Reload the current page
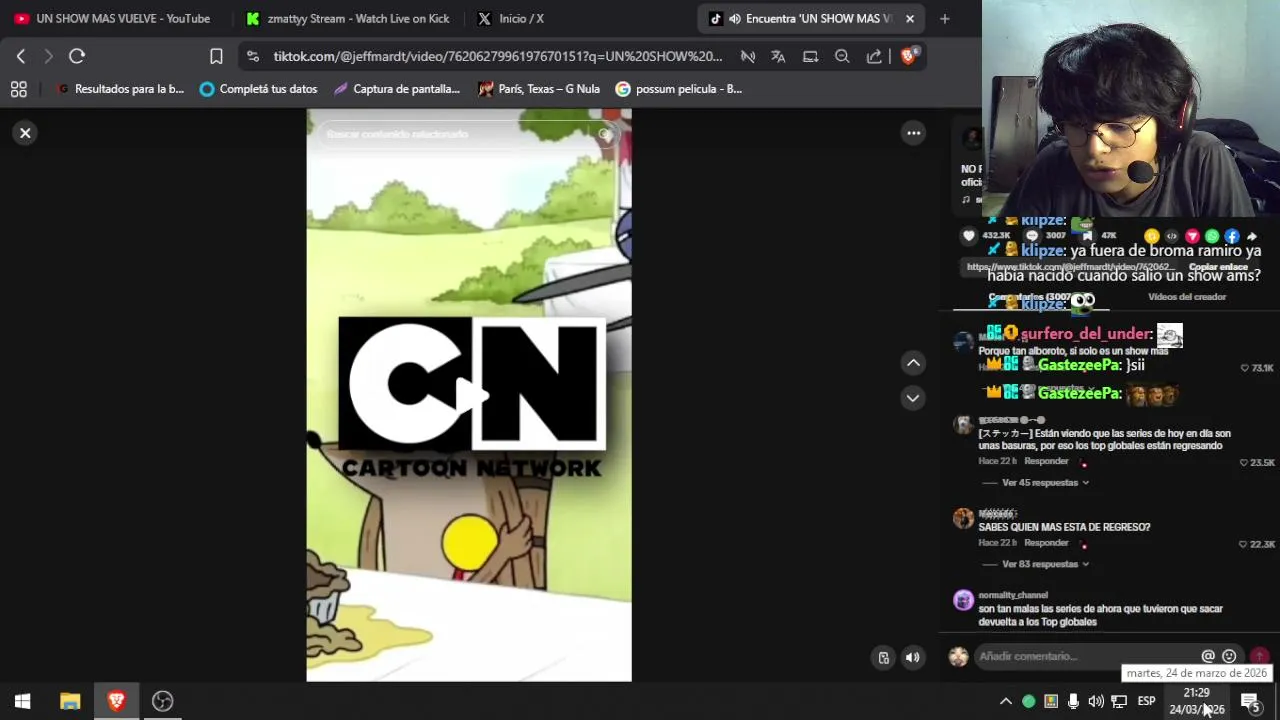Image resolution: width=1280 pixels, height=720 pixels. tap(77, 56)
